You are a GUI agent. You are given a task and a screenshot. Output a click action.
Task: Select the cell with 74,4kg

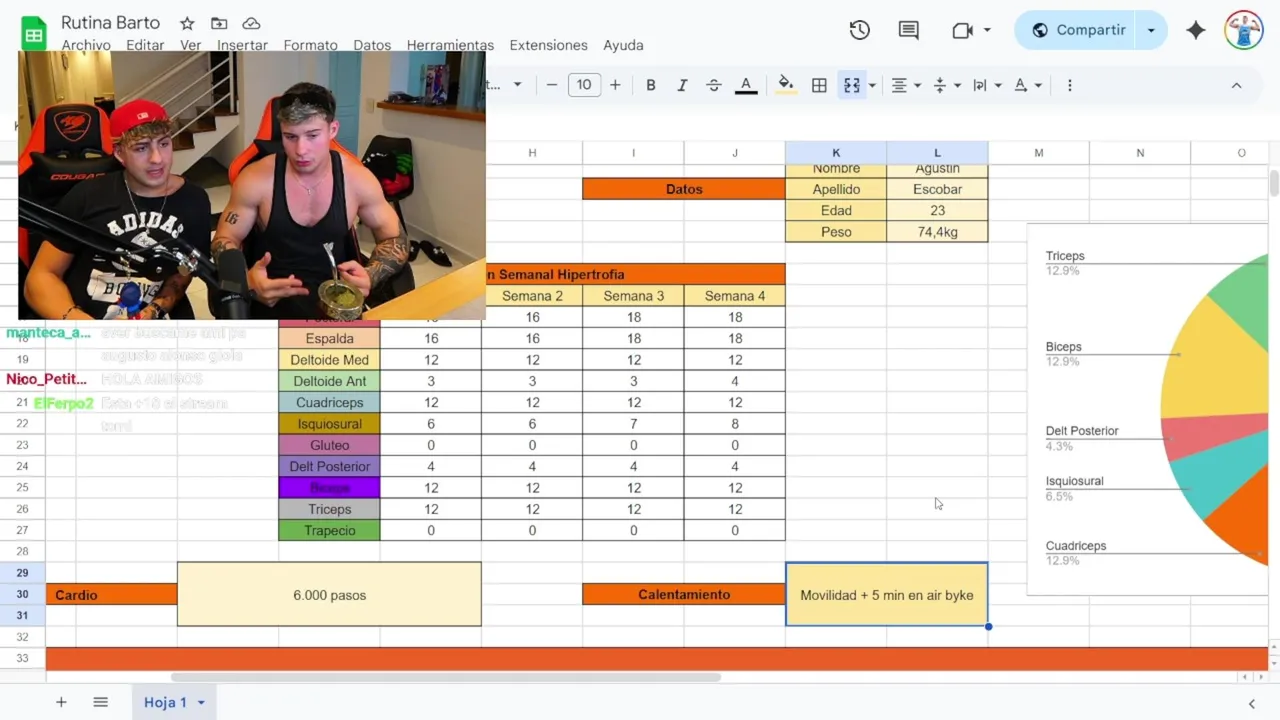(x=937, y=232)
